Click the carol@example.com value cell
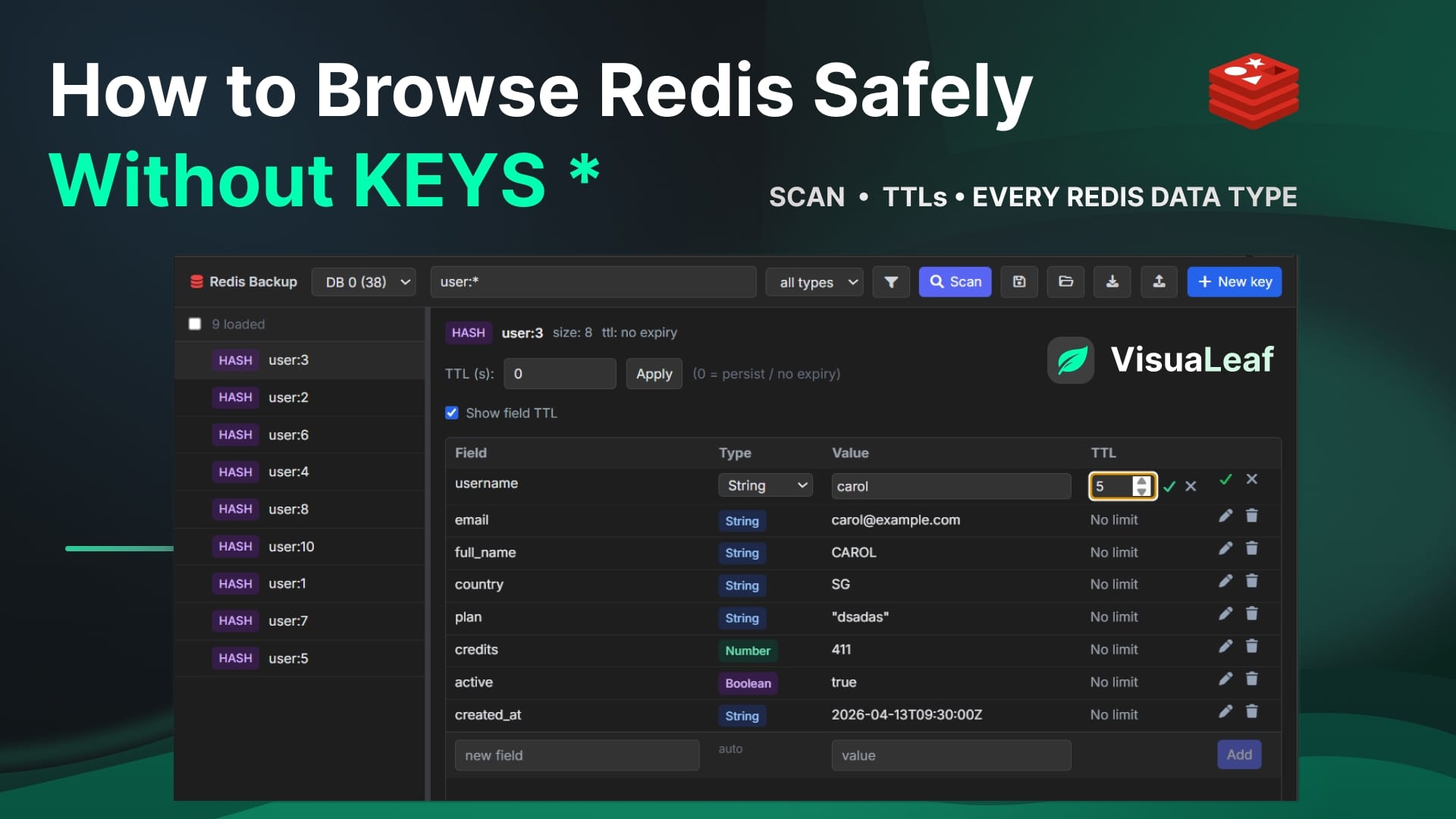This screenshot has height=819, width=1456. pos(896,520)
